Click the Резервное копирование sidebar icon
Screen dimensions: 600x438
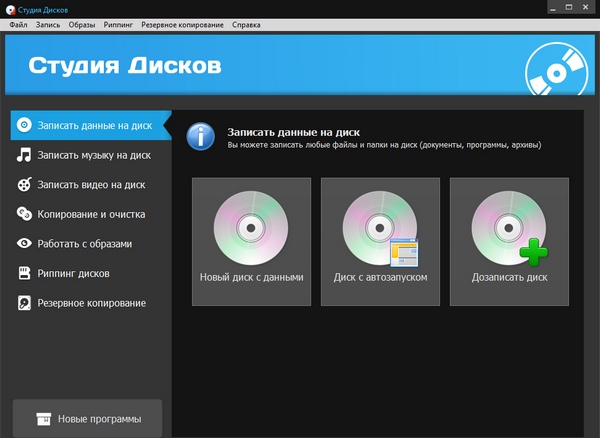coord(24,302)
